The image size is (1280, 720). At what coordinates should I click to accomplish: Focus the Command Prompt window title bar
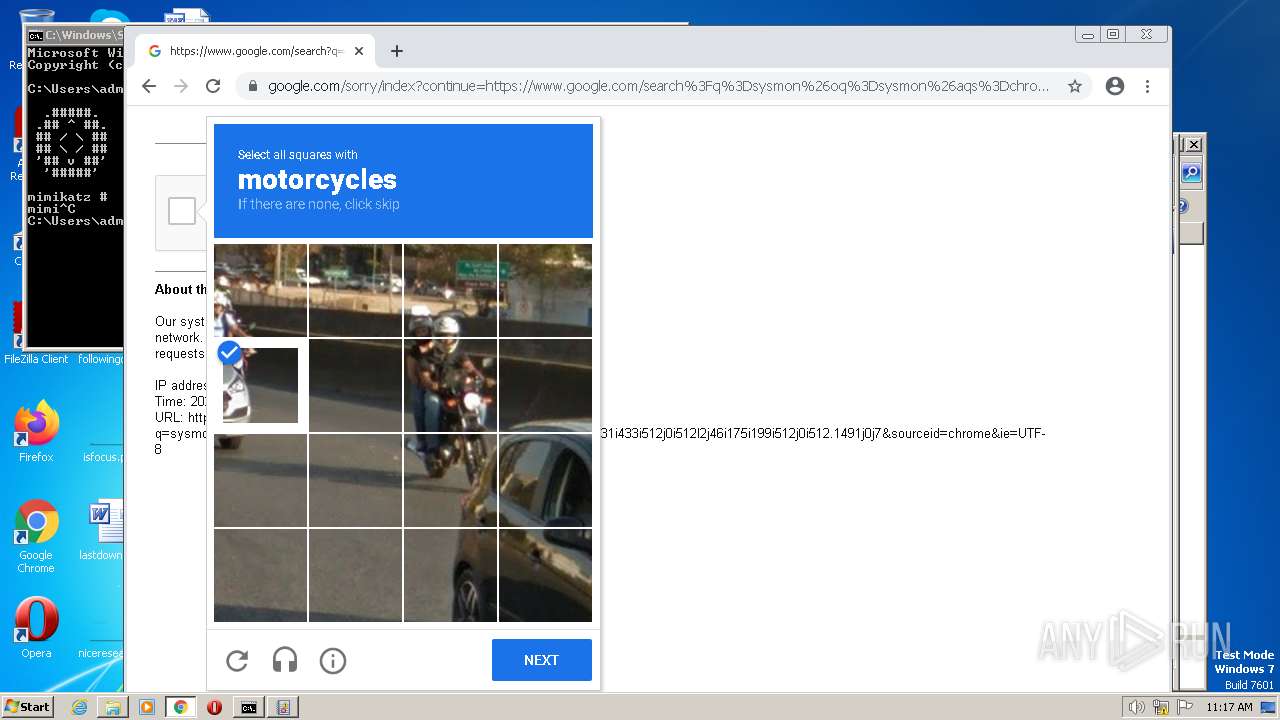[x=76, y=35]
